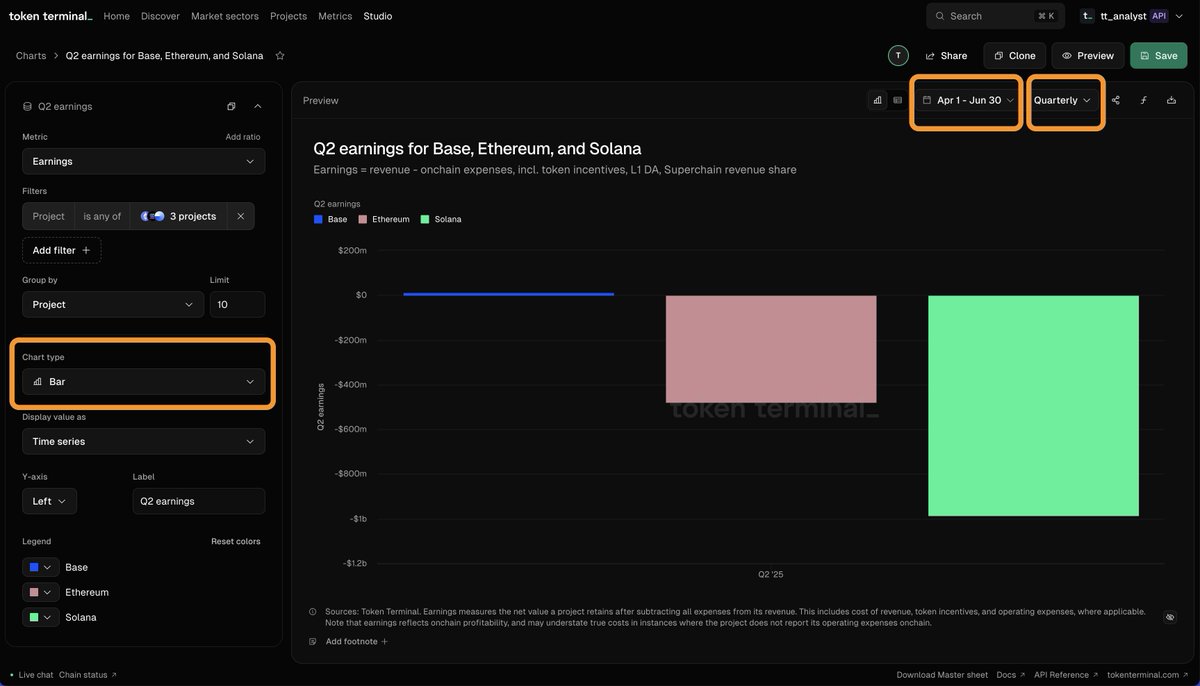Go to the Home menu

click(x=117, y=16)
